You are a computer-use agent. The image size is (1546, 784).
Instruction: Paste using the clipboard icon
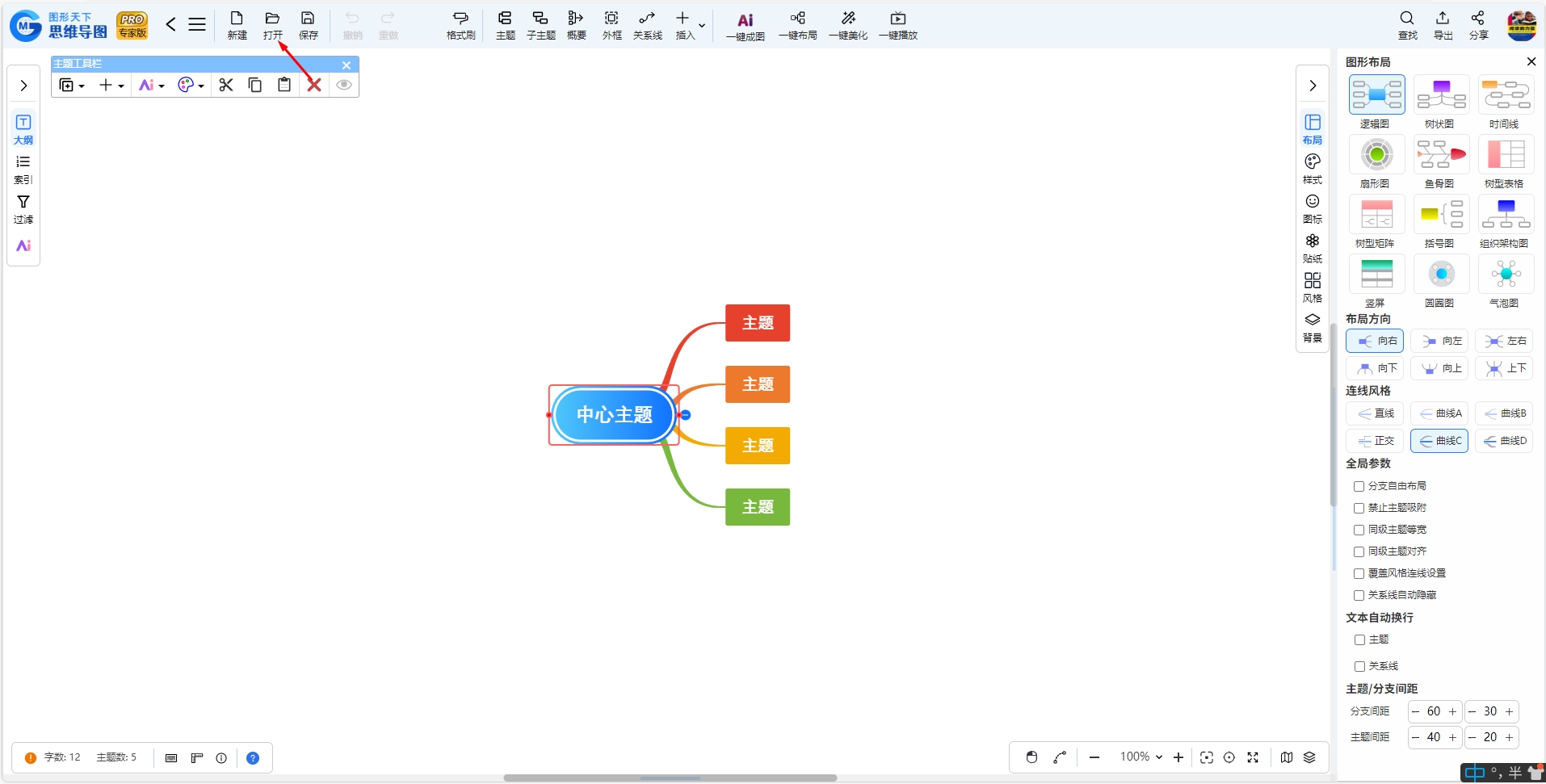point(284,85)
